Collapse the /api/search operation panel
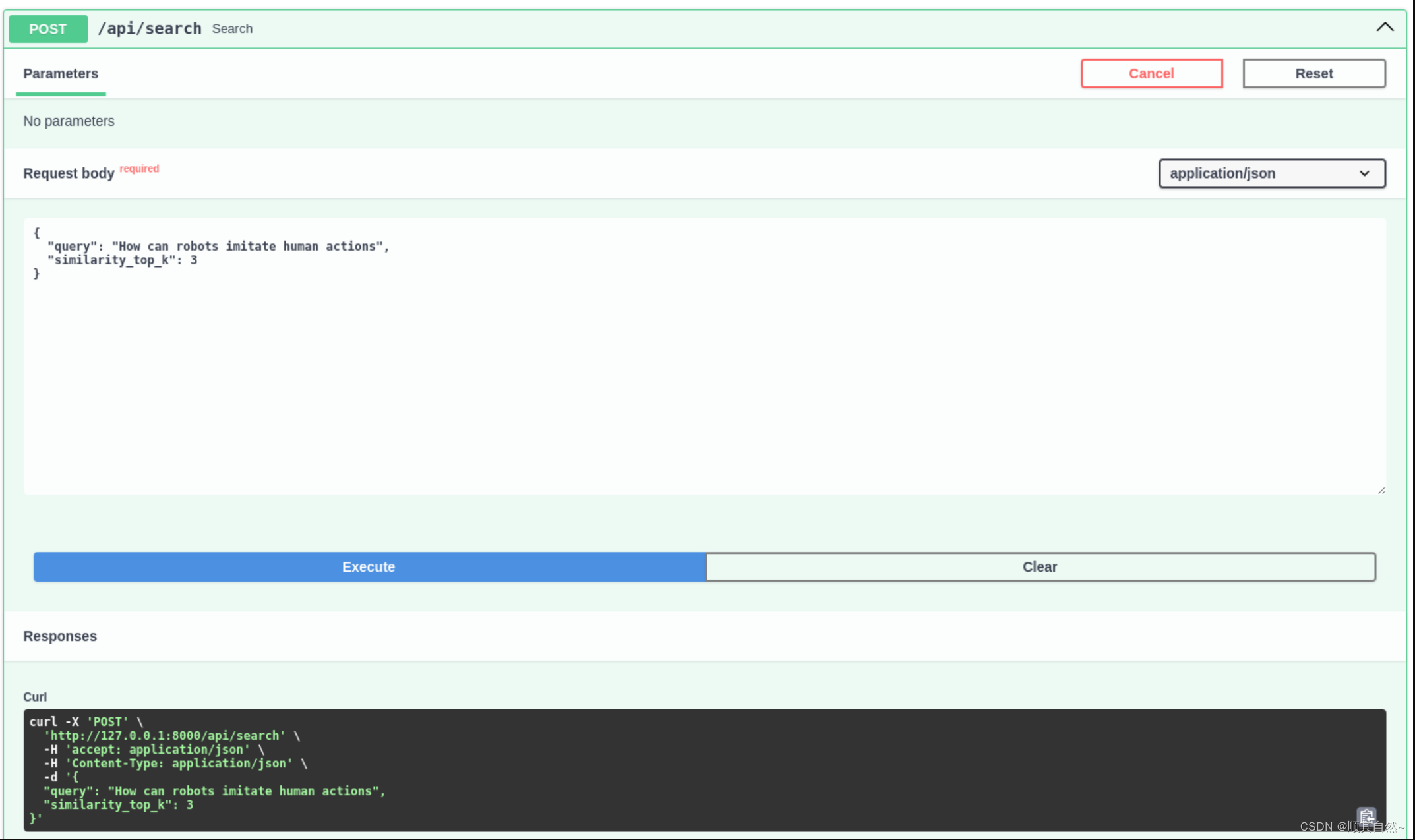The height and width of the screenshot is (840, 1415). tap(1385, 27)
